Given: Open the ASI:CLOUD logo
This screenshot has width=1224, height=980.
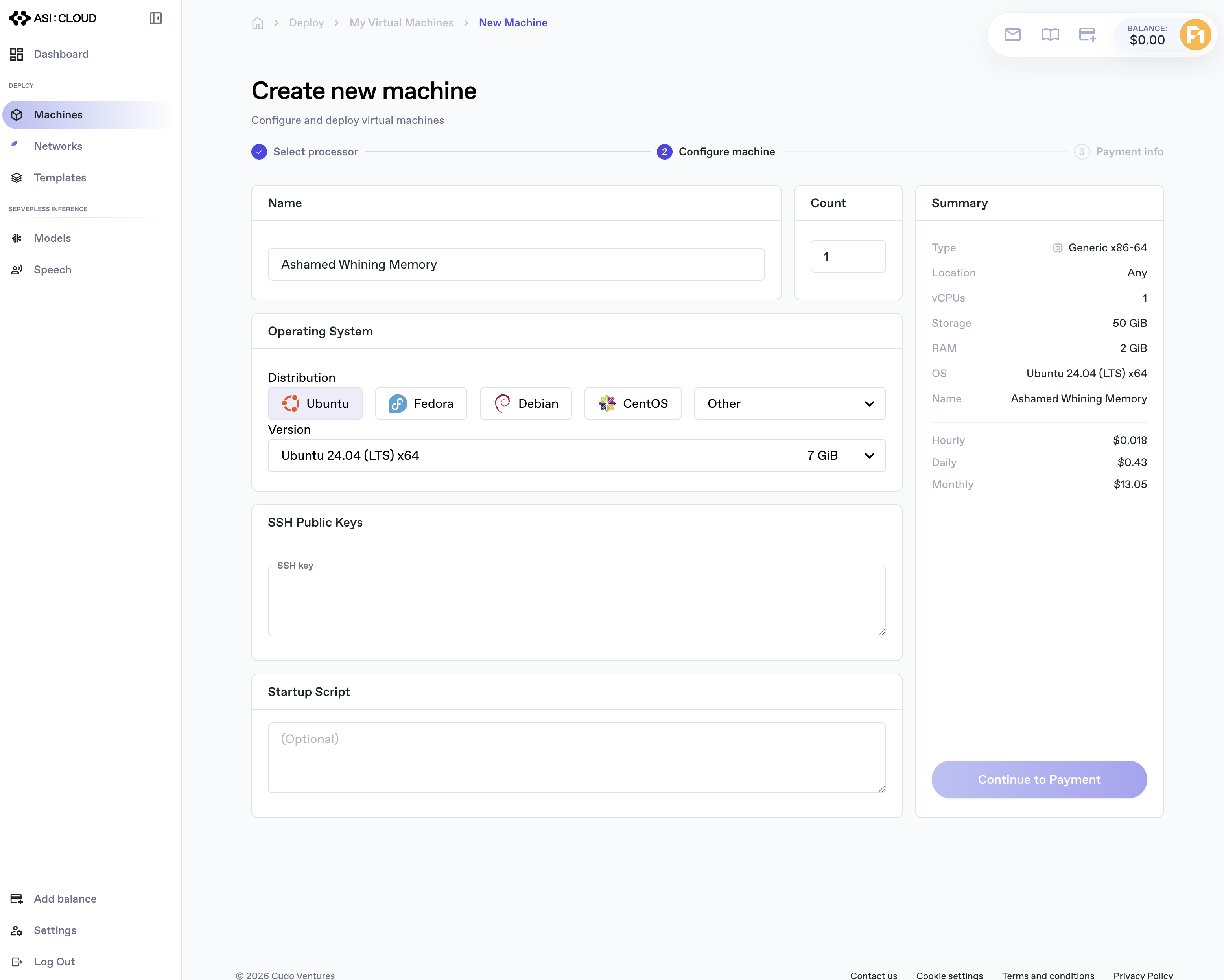Looking at the screenshot, I should coord(53,18).
